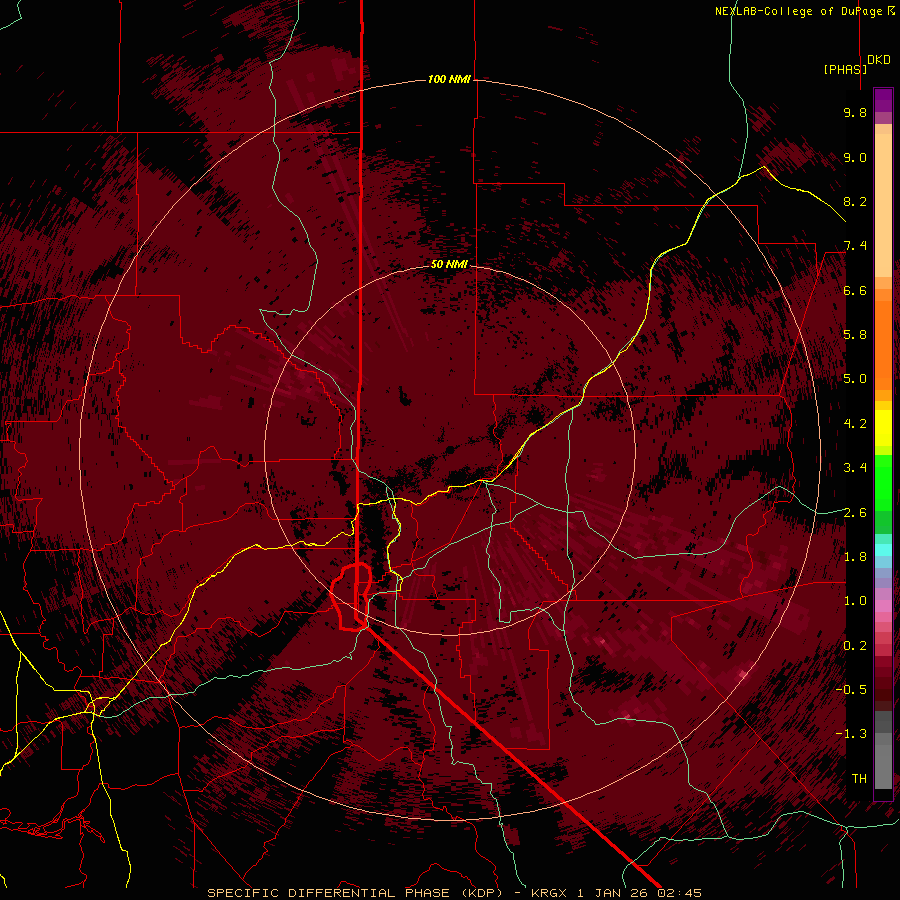Click the TH legend label

coord(859,779)
